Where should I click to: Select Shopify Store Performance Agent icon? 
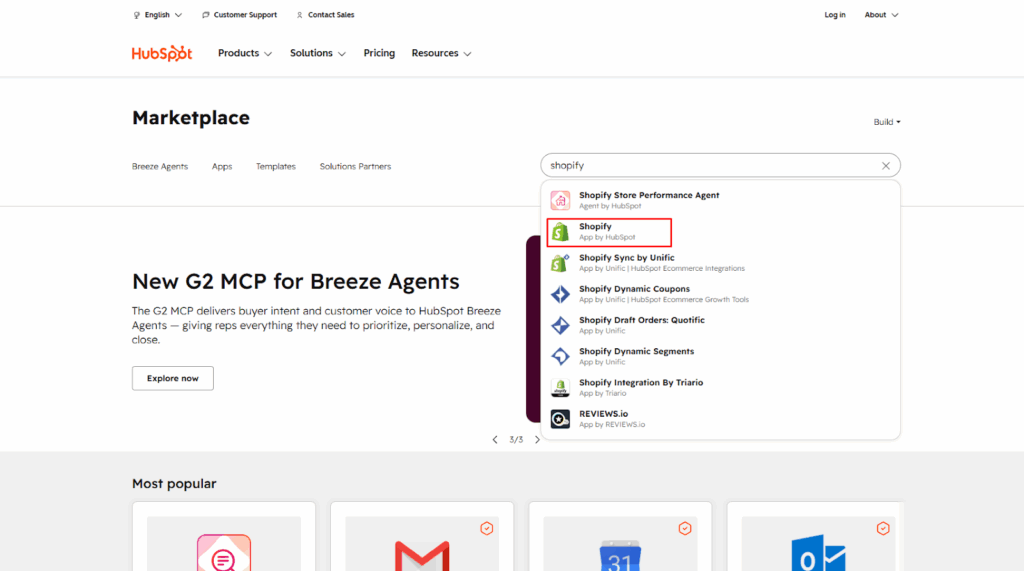click(560, 200)
